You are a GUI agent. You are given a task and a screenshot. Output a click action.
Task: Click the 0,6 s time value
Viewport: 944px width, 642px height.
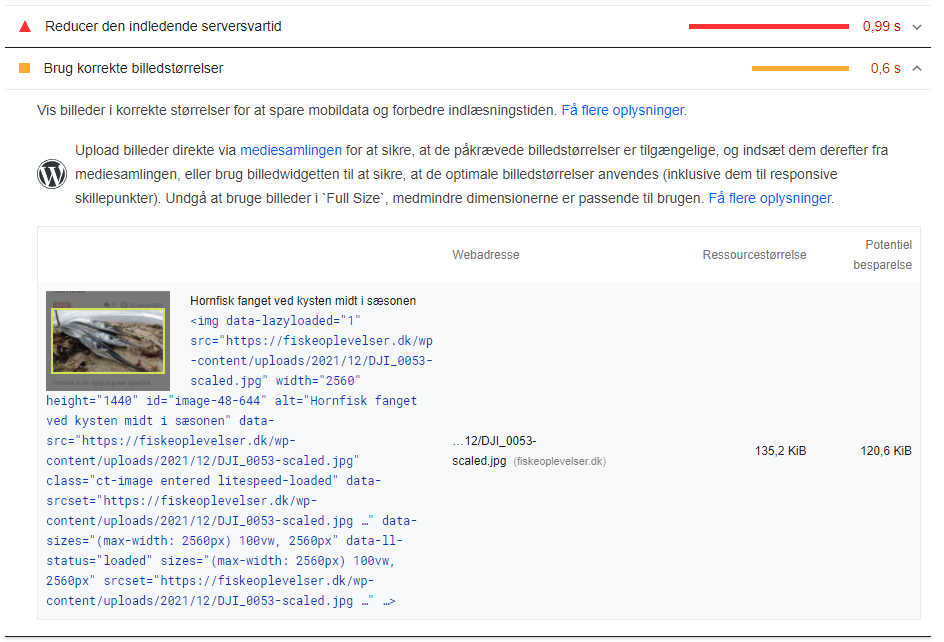pyautogui.click(x=886, y=68)
